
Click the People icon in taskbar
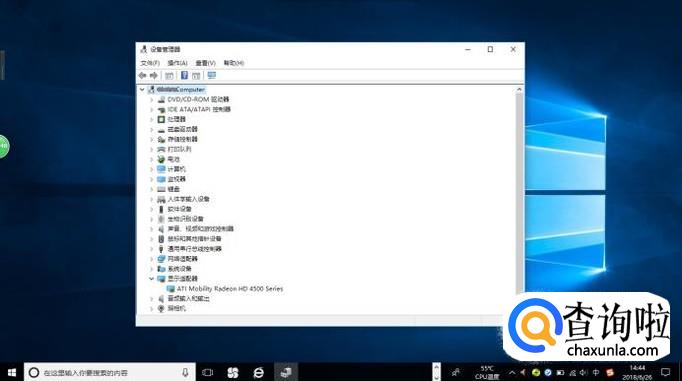click(x=455, y=373)
